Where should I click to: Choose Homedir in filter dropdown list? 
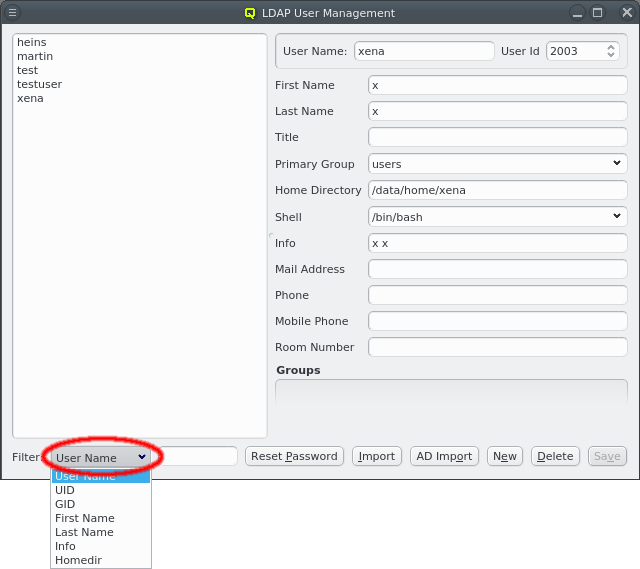[101, 560]
